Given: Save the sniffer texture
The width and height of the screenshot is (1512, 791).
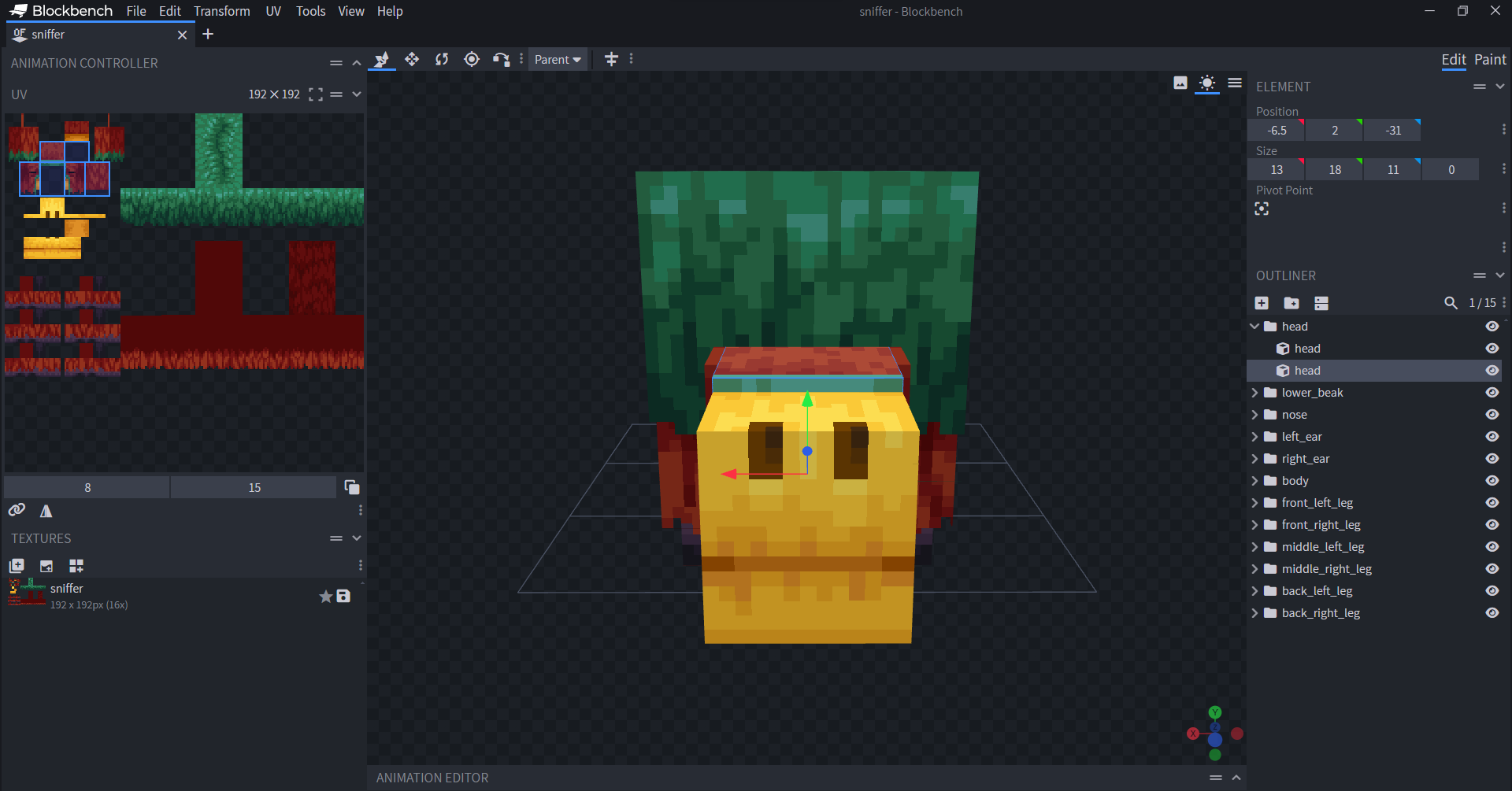Looking at the screenshot, I should point(343,596).
